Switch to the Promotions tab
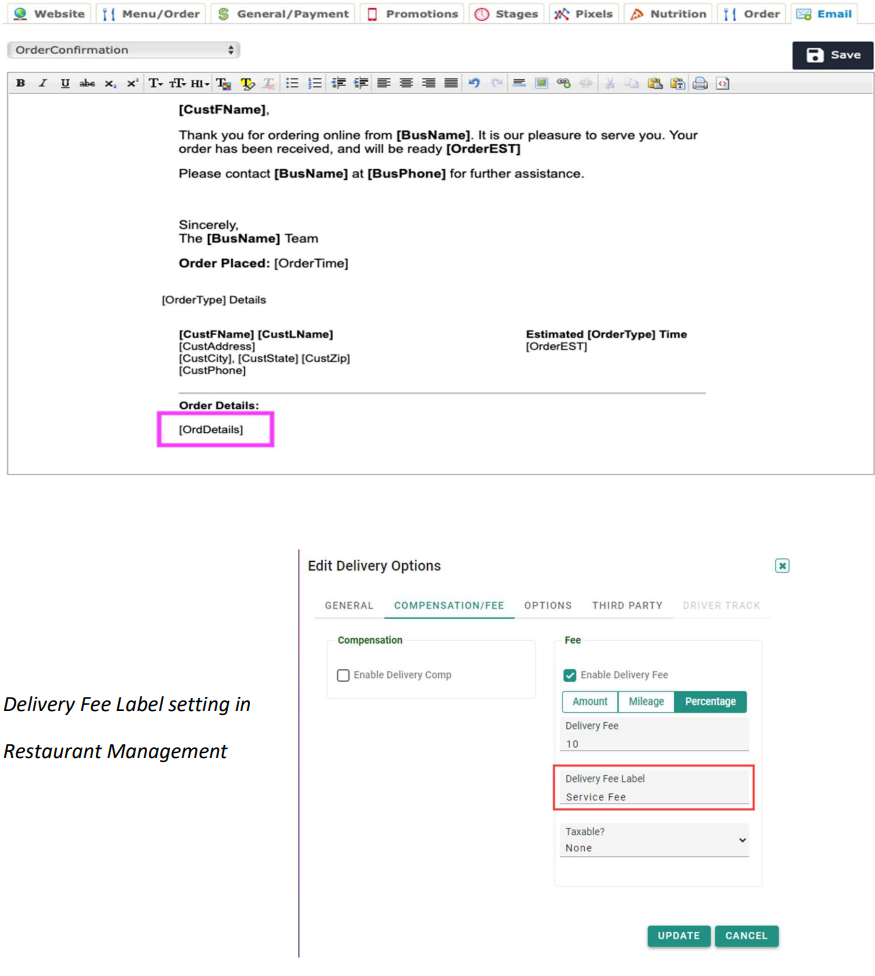 [412, 14]
